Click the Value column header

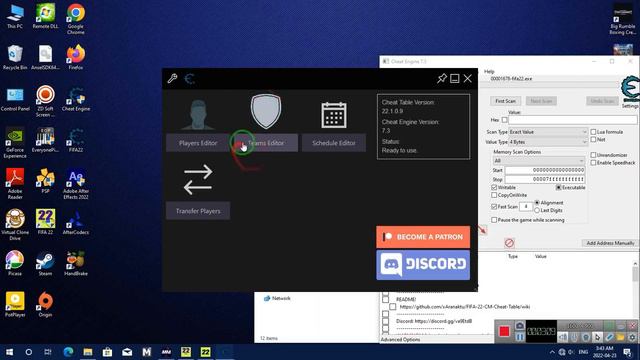click(x=540, y=256)
